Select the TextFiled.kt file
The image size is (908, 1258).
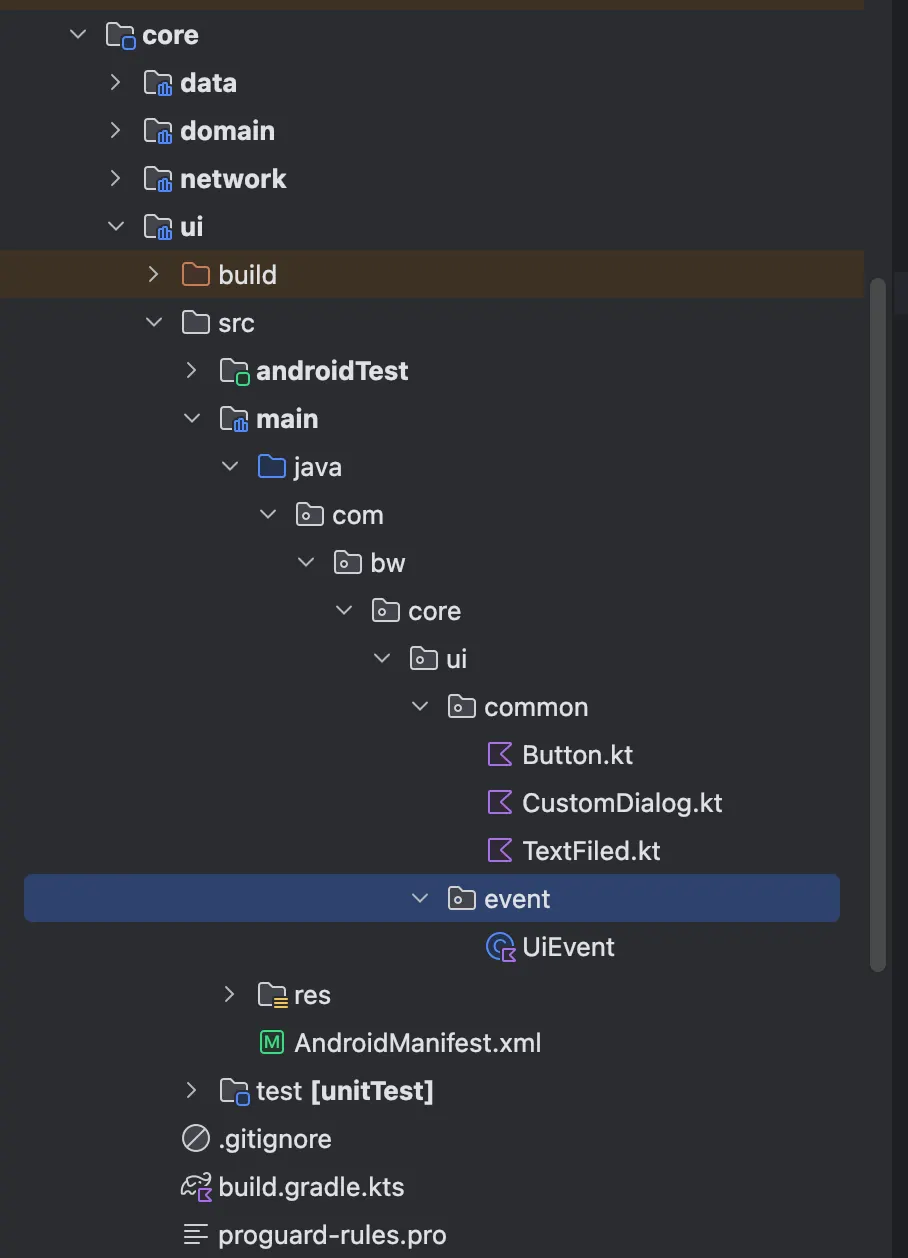point(591,851)
